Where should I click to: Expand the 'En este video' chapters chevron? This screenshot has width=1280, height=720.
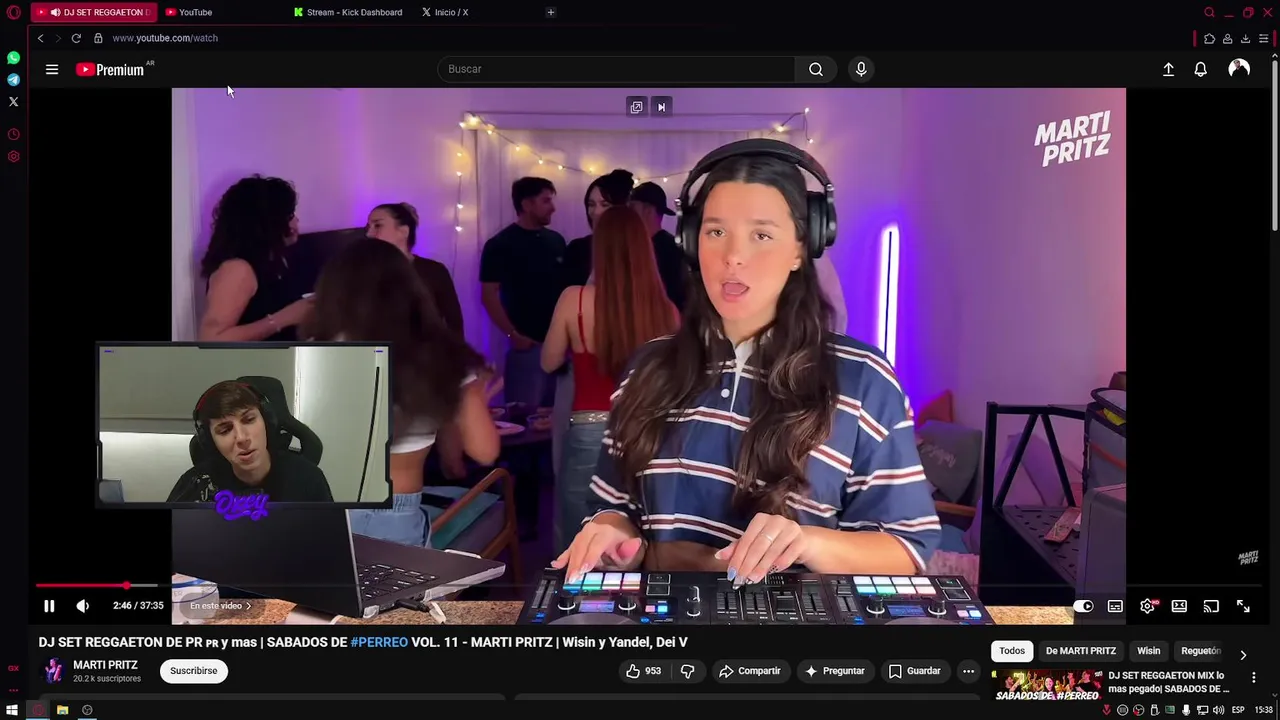248,606
